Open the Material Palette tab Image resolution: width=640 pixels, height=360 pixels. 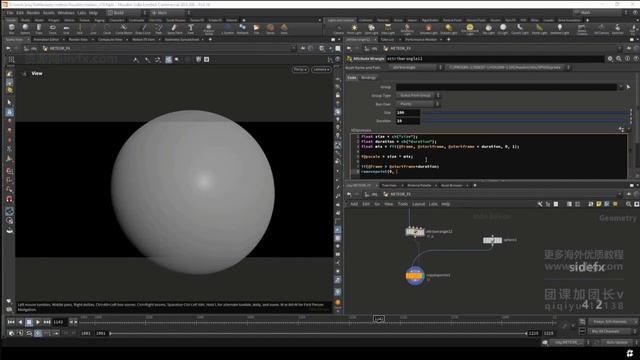click(419, 185)
